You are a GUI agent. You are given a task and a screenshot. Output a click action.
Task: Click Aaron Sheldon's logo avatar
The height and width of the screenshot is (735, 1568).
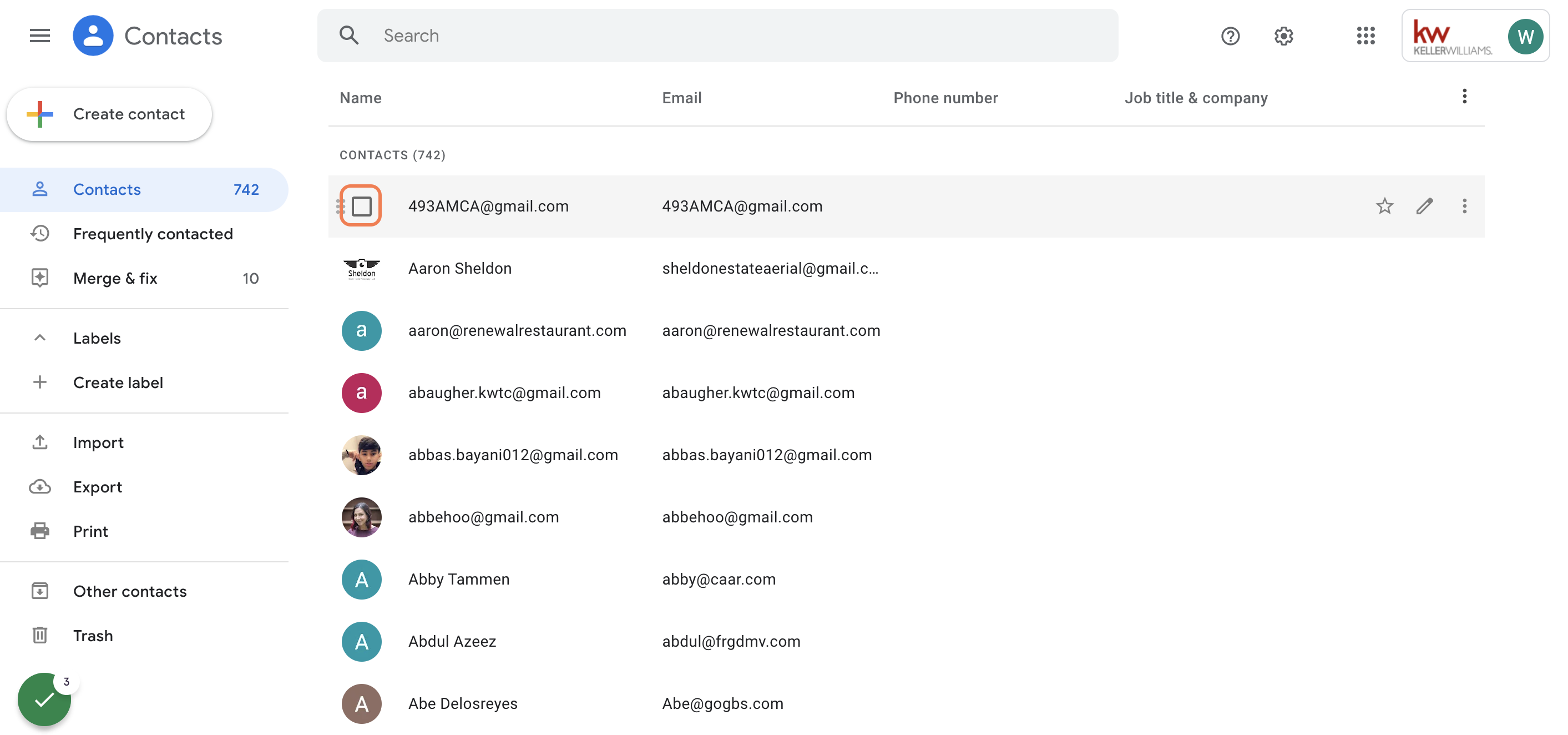click(x=361, y=269)
